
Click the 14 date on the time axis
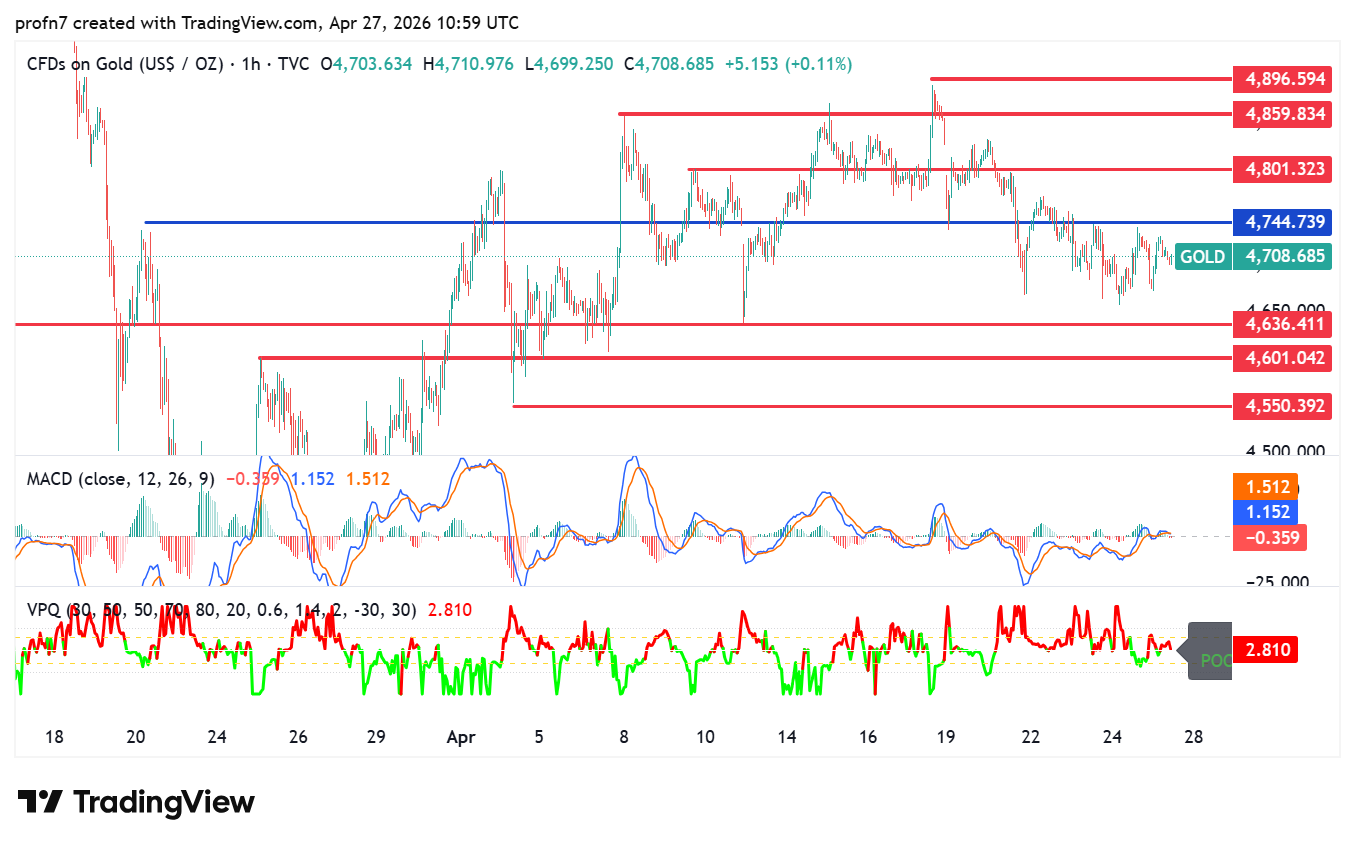787,737
